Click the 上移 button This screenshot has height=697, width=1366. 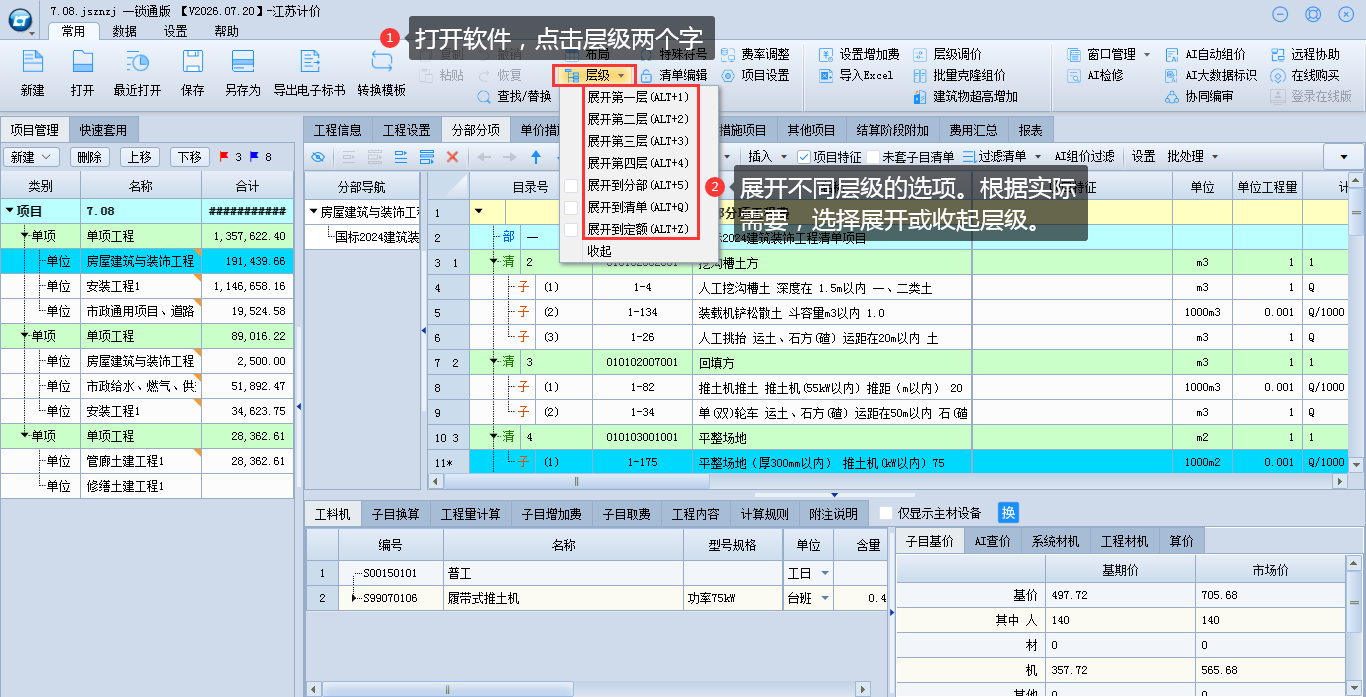pyautogui.click(x=140, y=157)
